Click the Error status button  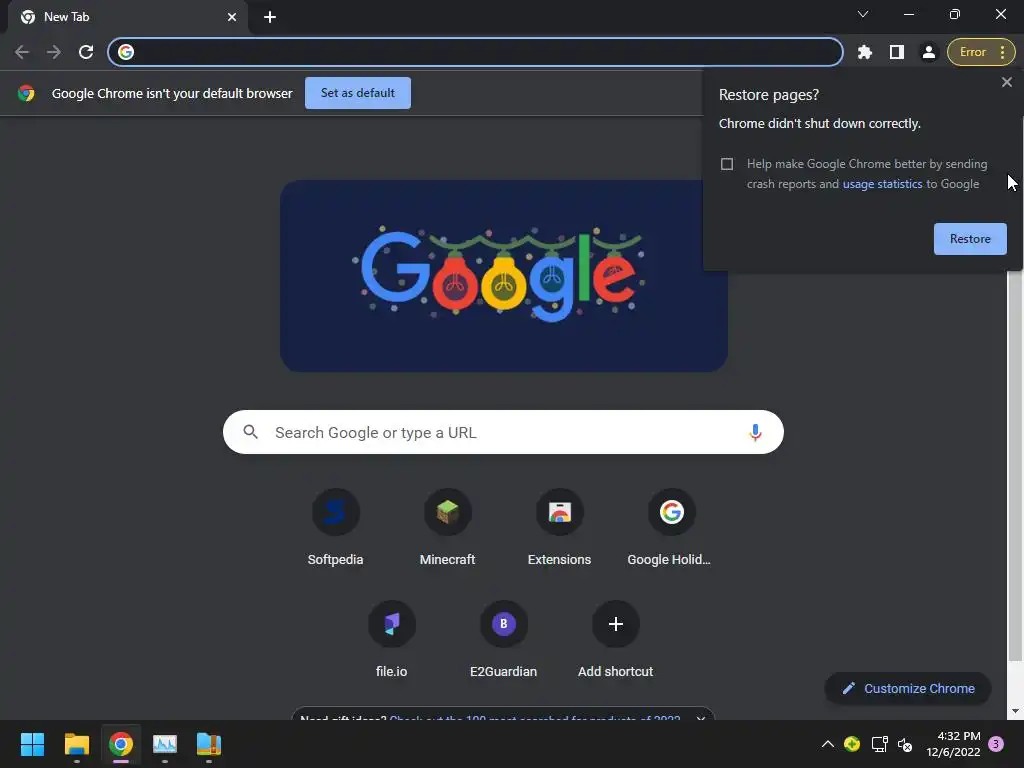[x=972, y=52]
